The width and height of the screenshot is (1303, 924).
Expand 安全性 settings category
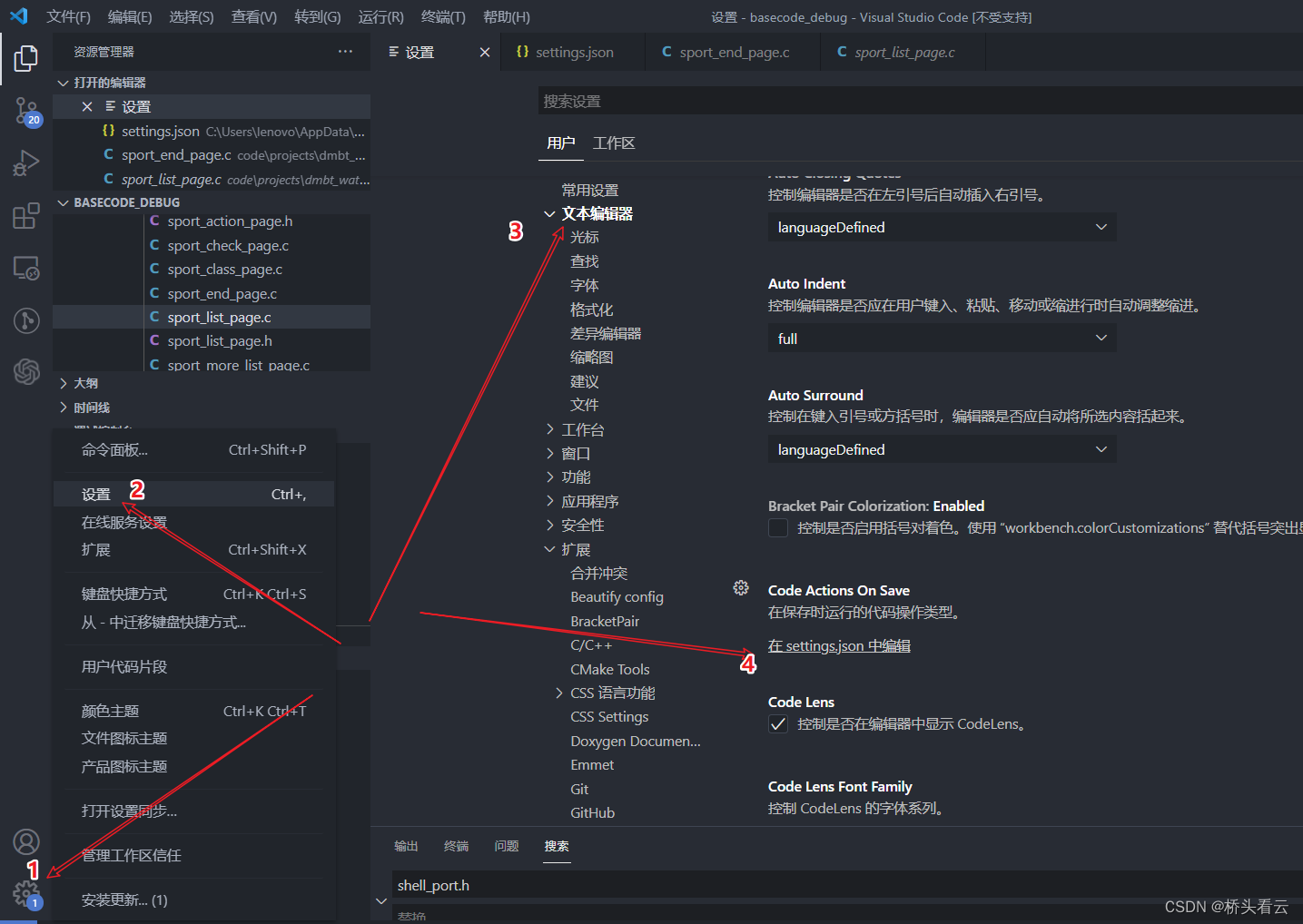click(549, 525)
